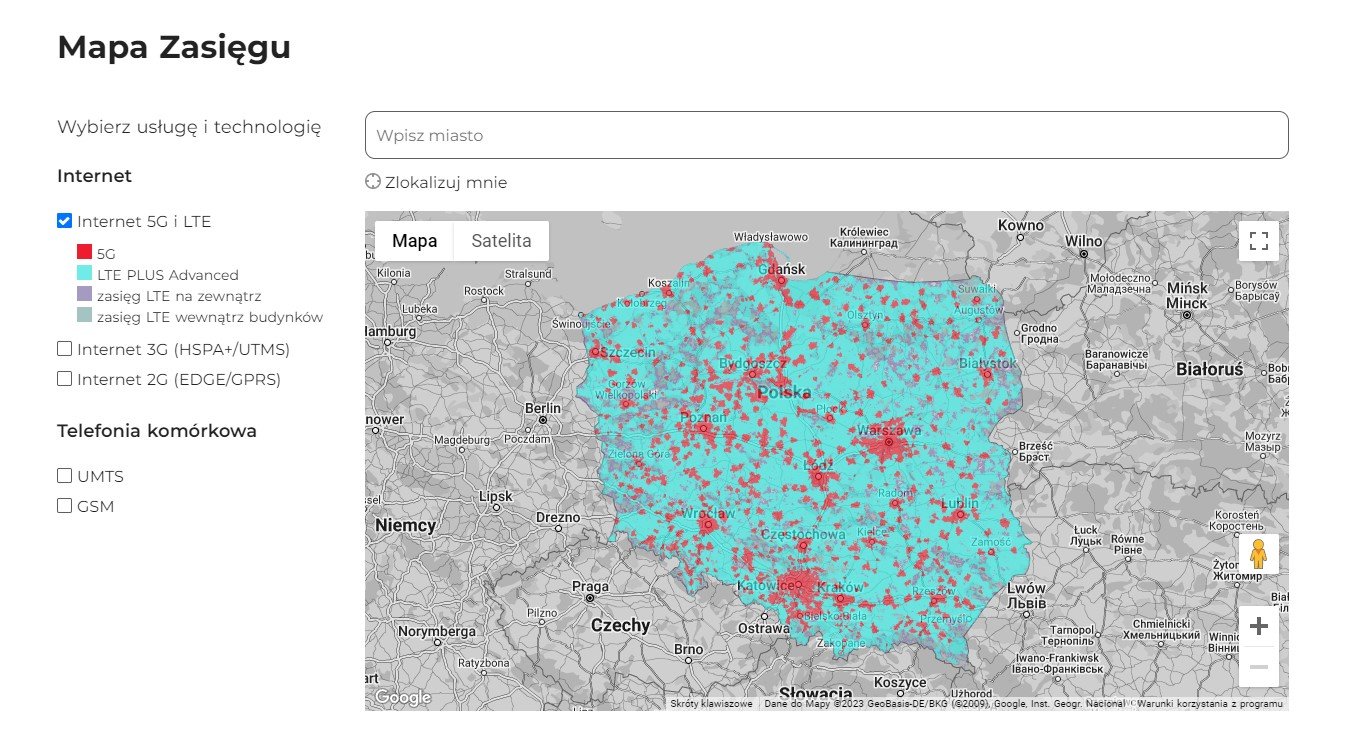Click the Ostrawa label on map

[x=763, y=628]
